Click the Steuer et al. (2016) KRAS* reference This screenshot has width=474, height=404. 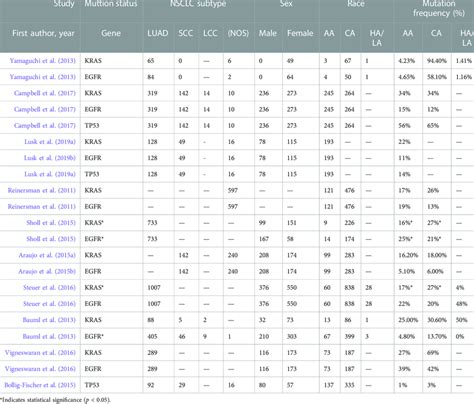(x=49, y=288)
